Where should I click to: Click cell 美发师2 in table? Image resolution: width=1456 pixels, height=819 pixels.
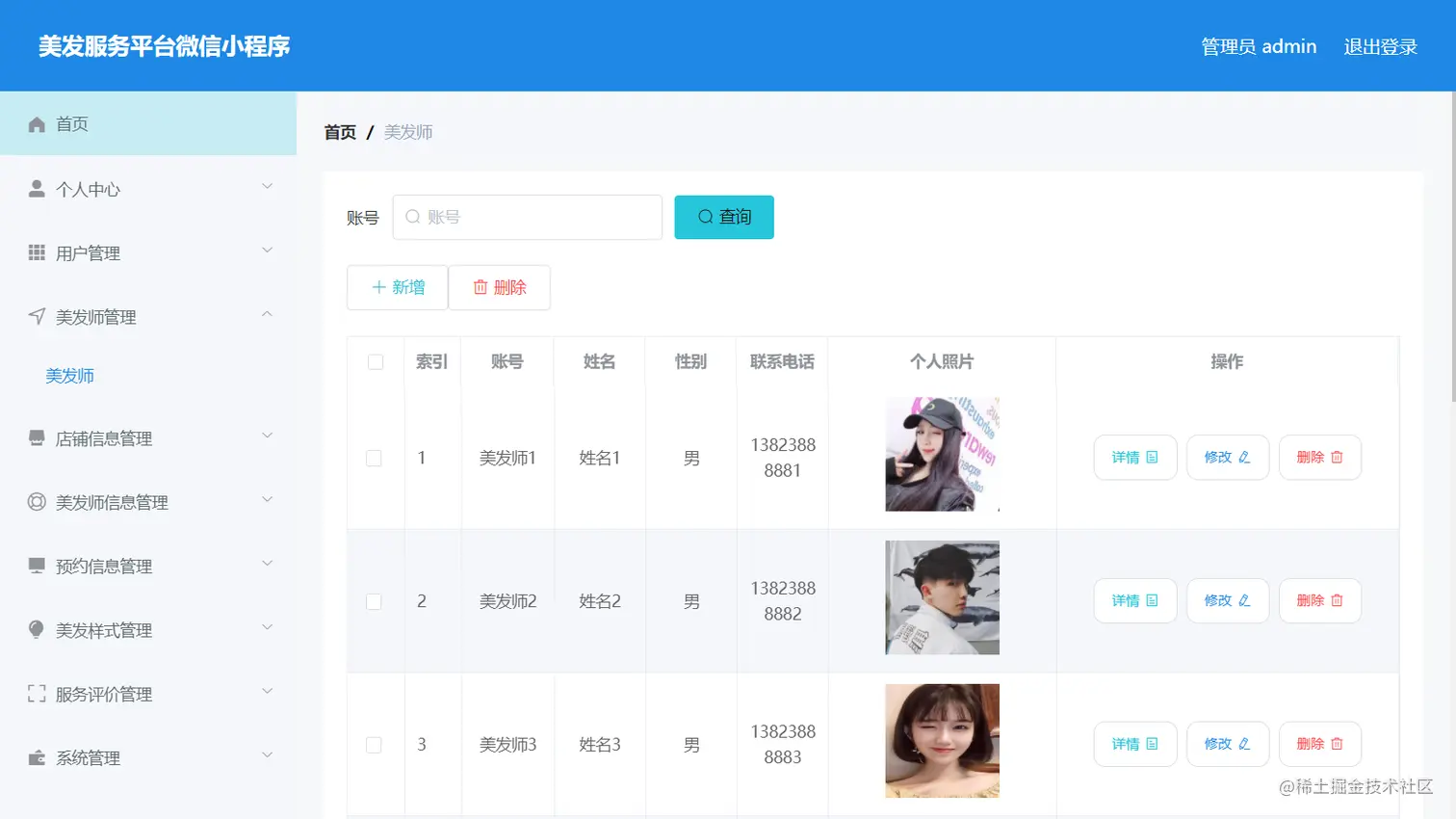[508, 601]
